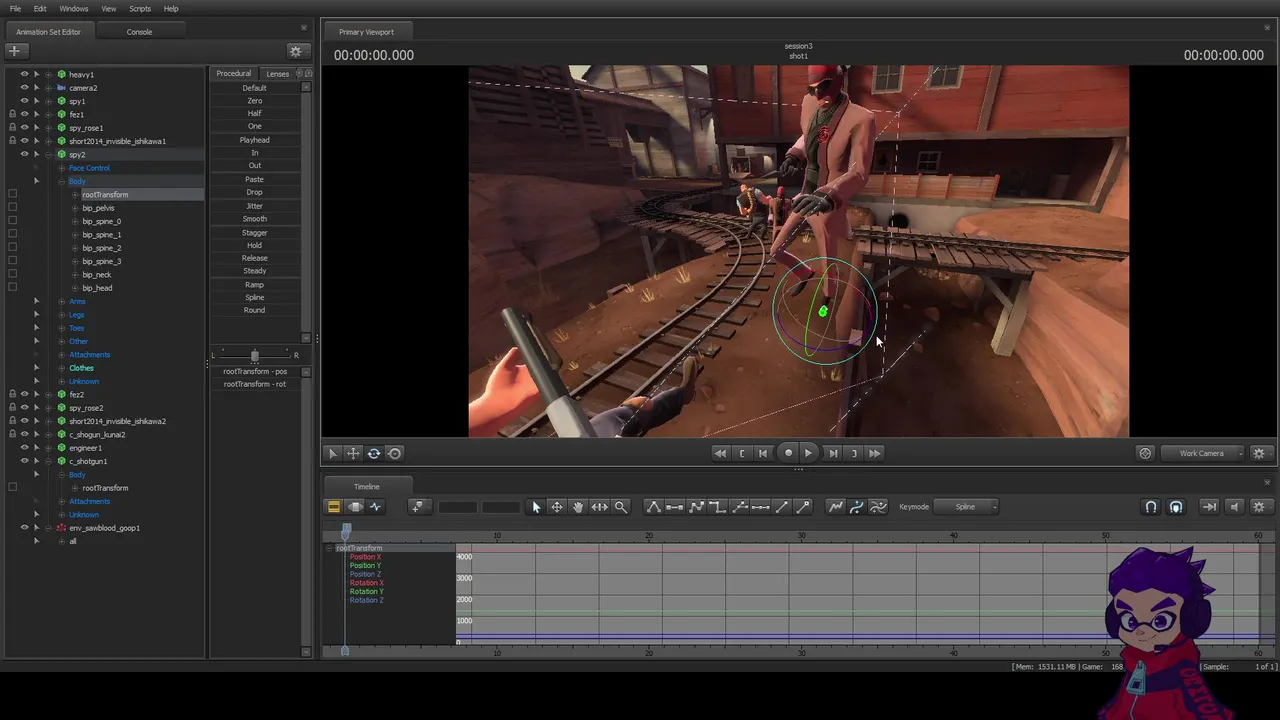1280x720 pixels.
Task: Open the File menu
Action: click(15, 9)
